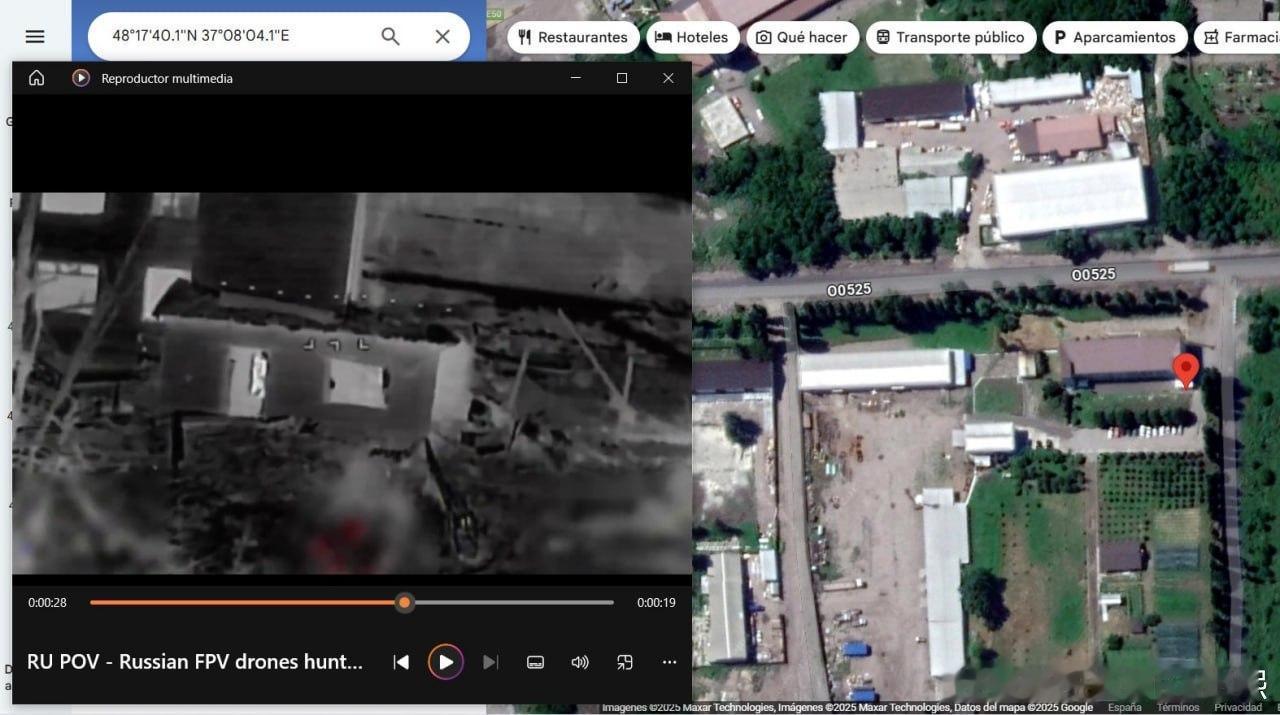1280x715 pixels.
Task: Click the media player home icon
Action: tap(36, 78)
